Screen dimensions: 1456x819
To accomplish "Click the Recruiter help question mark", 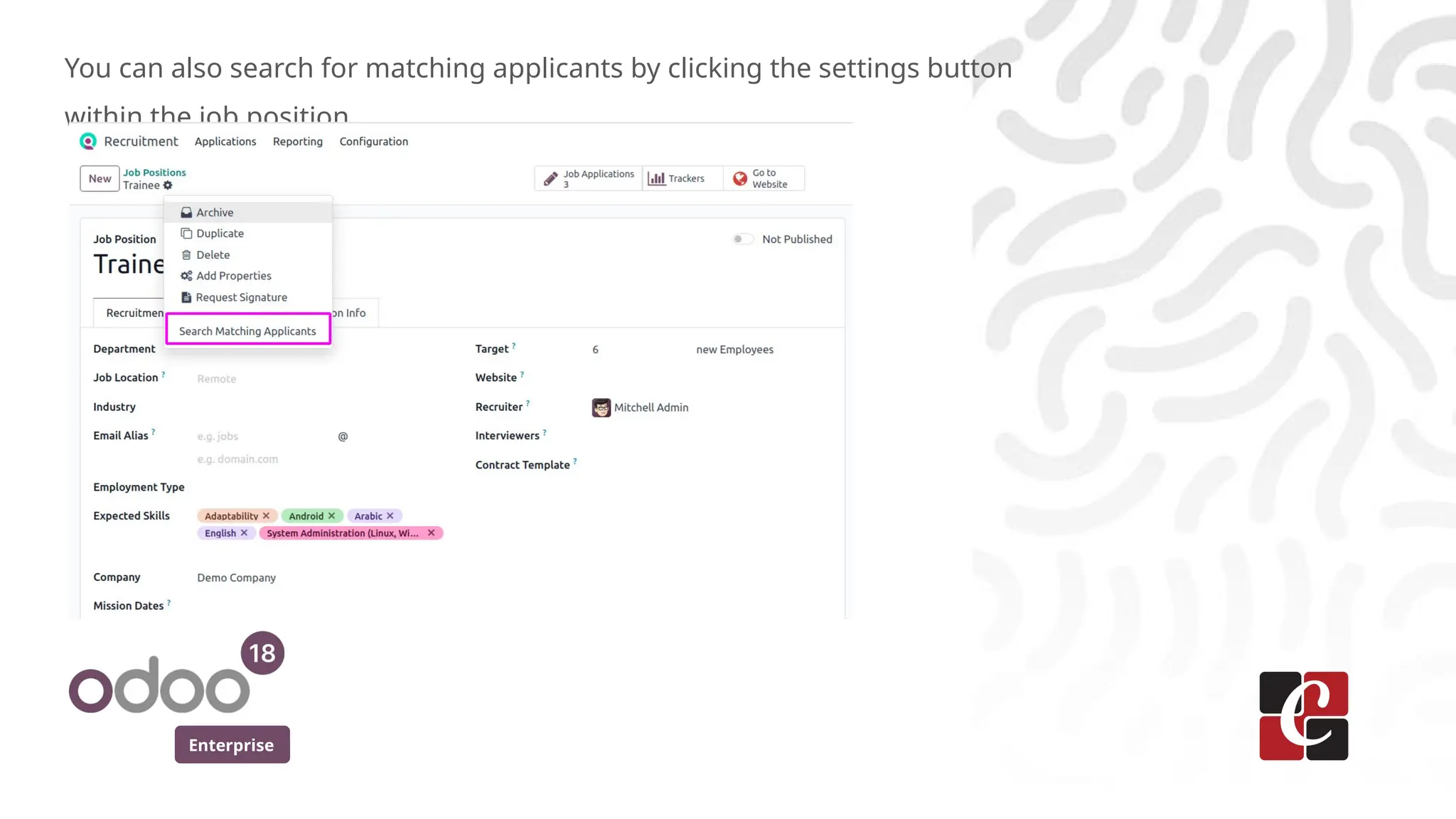I will click(x=528, y=404).
